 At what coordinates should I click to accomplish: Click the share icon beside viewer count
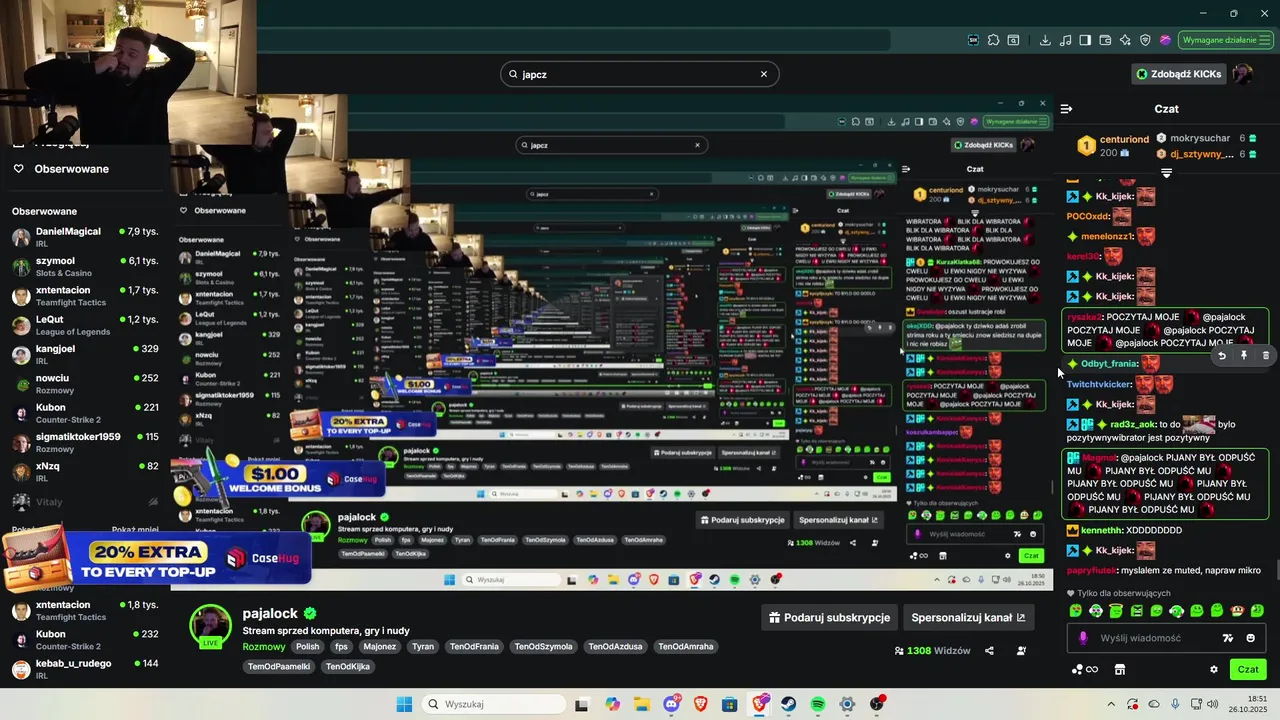click(x=989, y=651)
